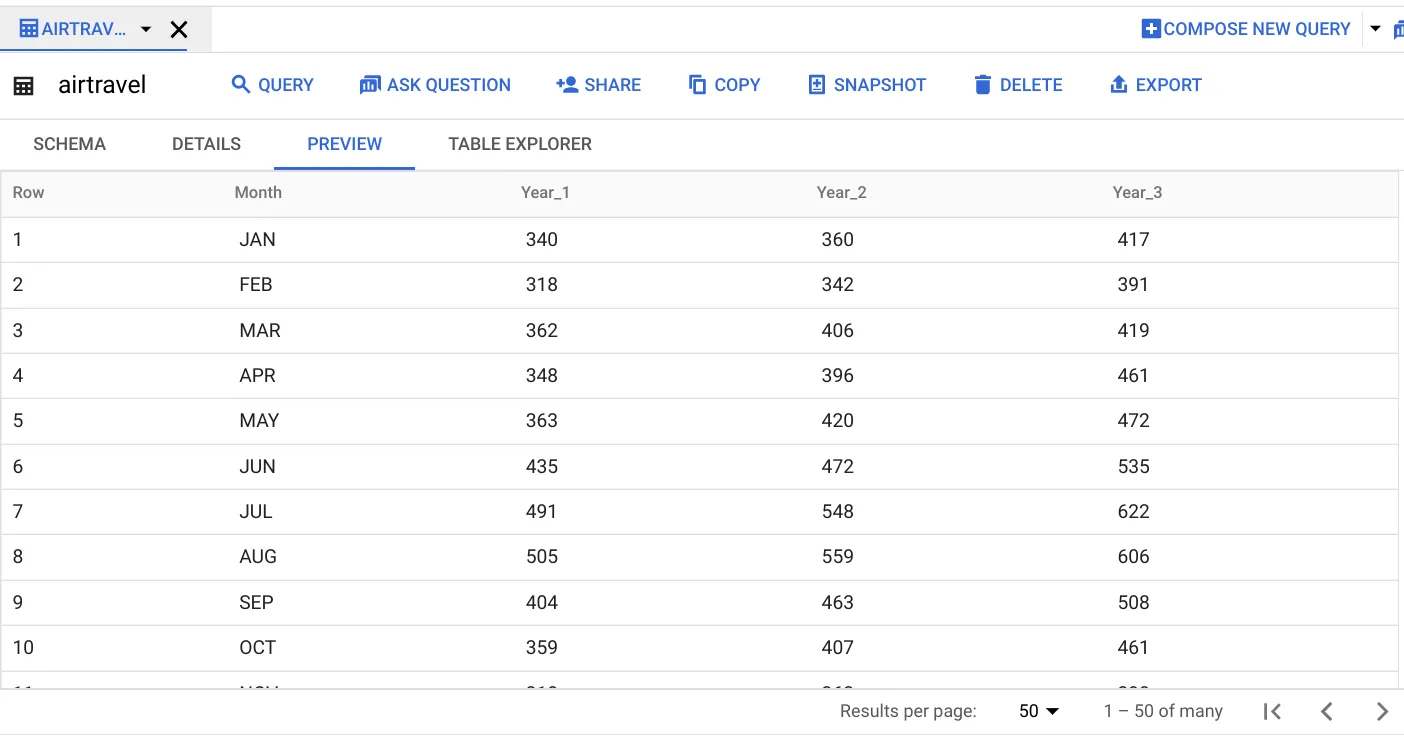Open the AIRTRAVEL tab dropdown arrow
The image size is (1404, 738).
[146, 30]
